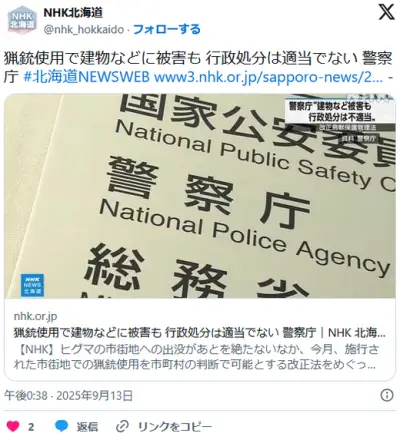This screenshot has height=433, width=400.
Task: Click the like count 2
Action: click(31, 427)
